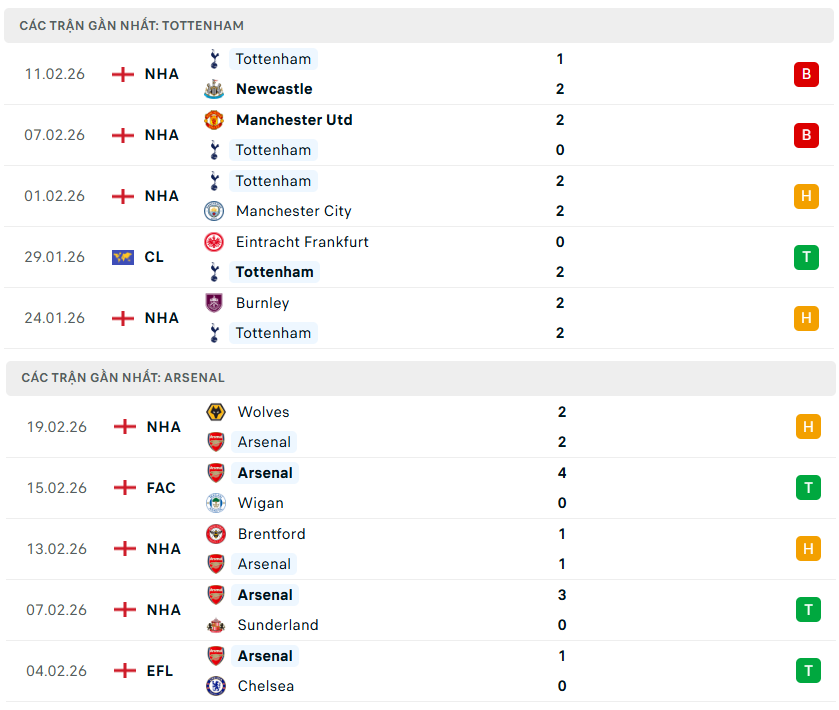Click the orange H badge for Brentford match
Image resolution: width=839 pixels, height=710 pixels.
click(807, 548)
